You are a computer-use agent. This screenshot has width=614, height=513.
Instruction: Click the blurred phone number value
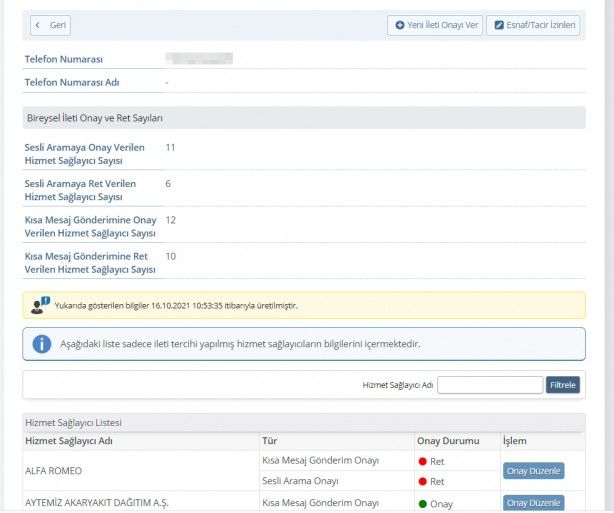pyautogui.click(x=199, y=59)
